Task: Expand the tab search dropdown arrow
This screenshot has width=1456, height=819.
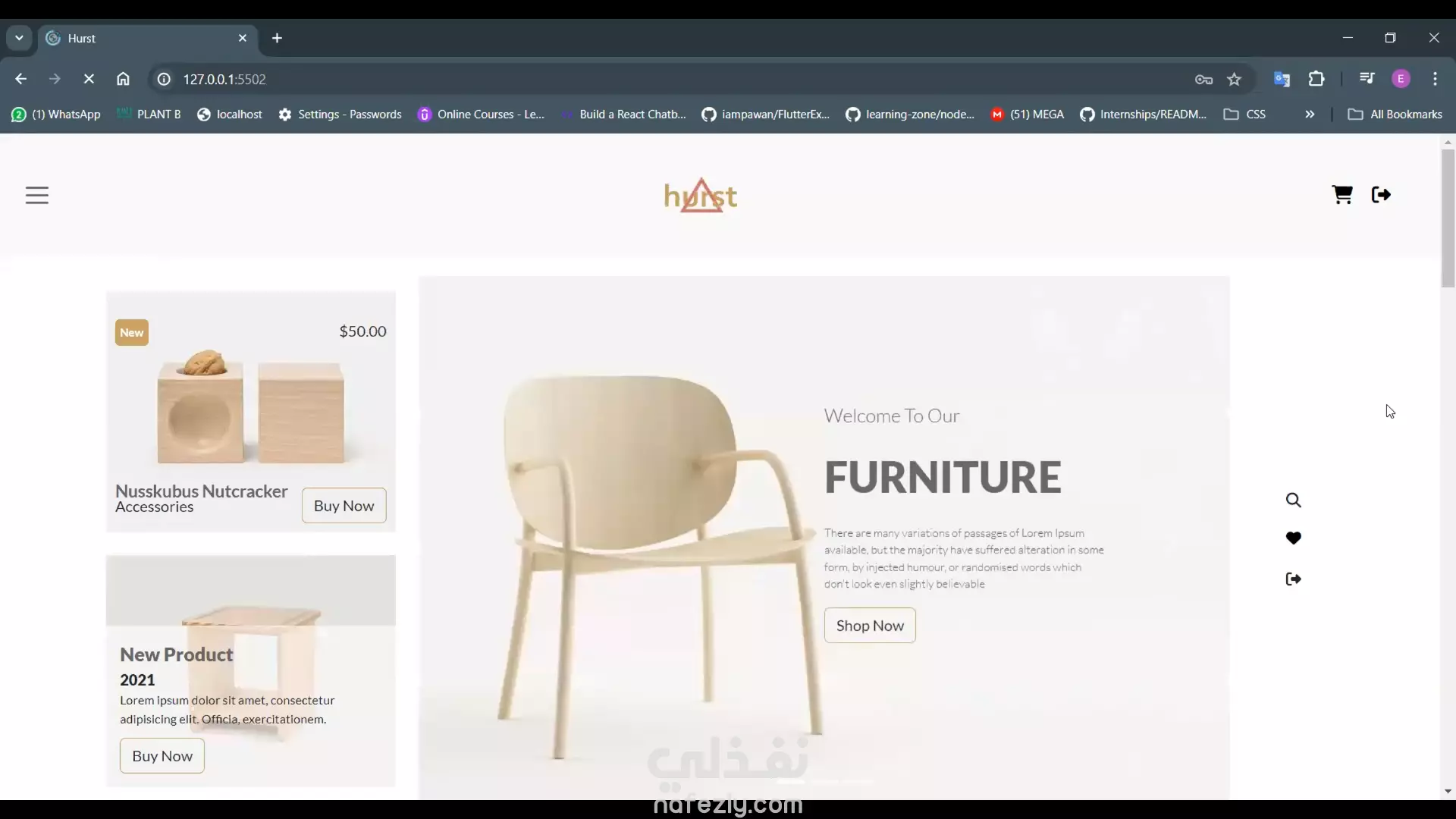Action: [x=19, y=38]
